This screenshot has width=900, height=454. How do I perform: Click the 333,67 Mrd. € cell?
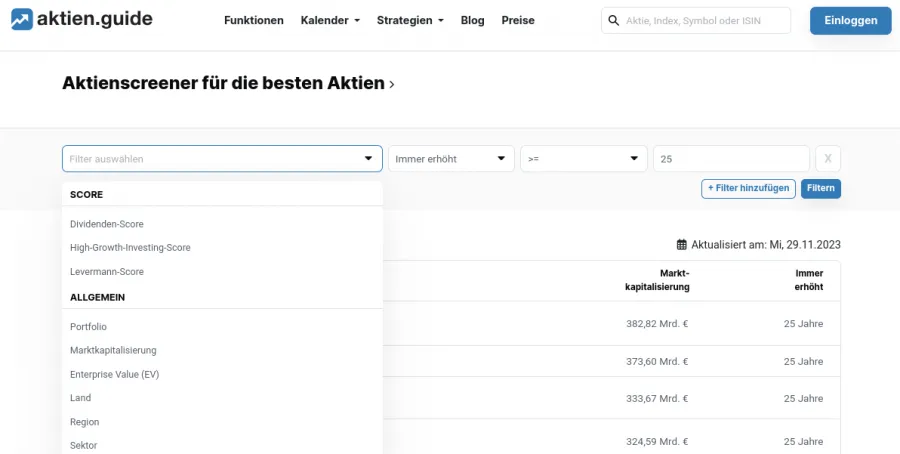657,398
